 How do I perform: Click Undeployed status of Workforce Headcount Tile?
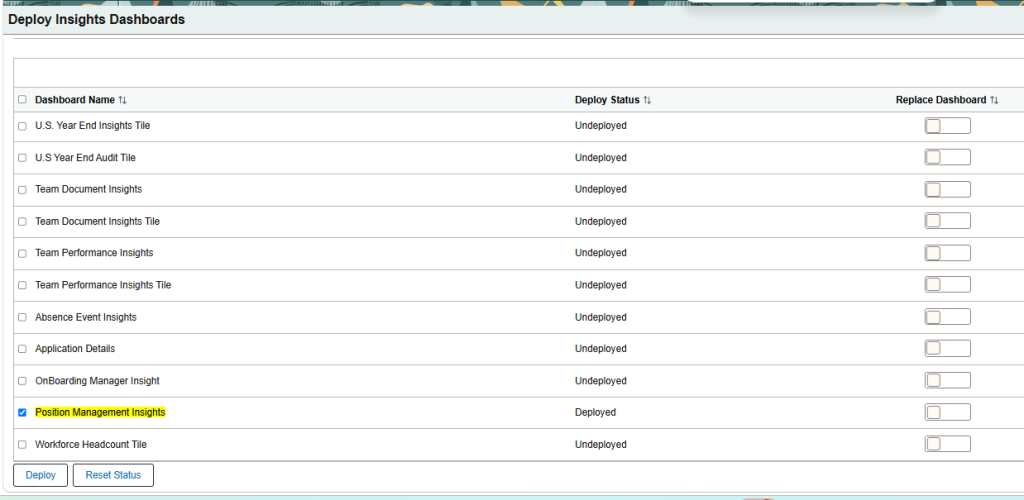(x=601, y=445)
